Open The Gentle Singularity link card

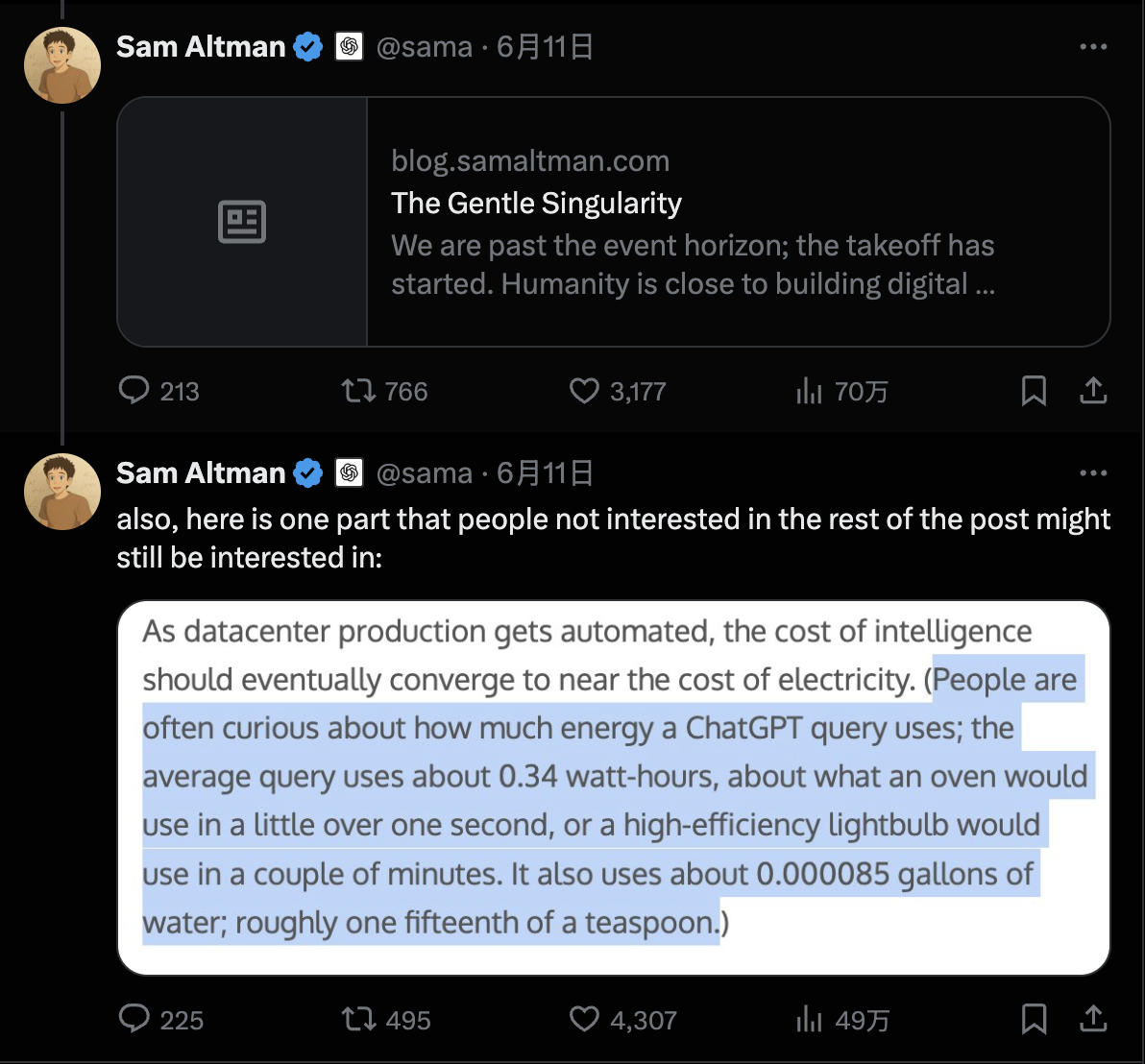click(x=615, y=221)
